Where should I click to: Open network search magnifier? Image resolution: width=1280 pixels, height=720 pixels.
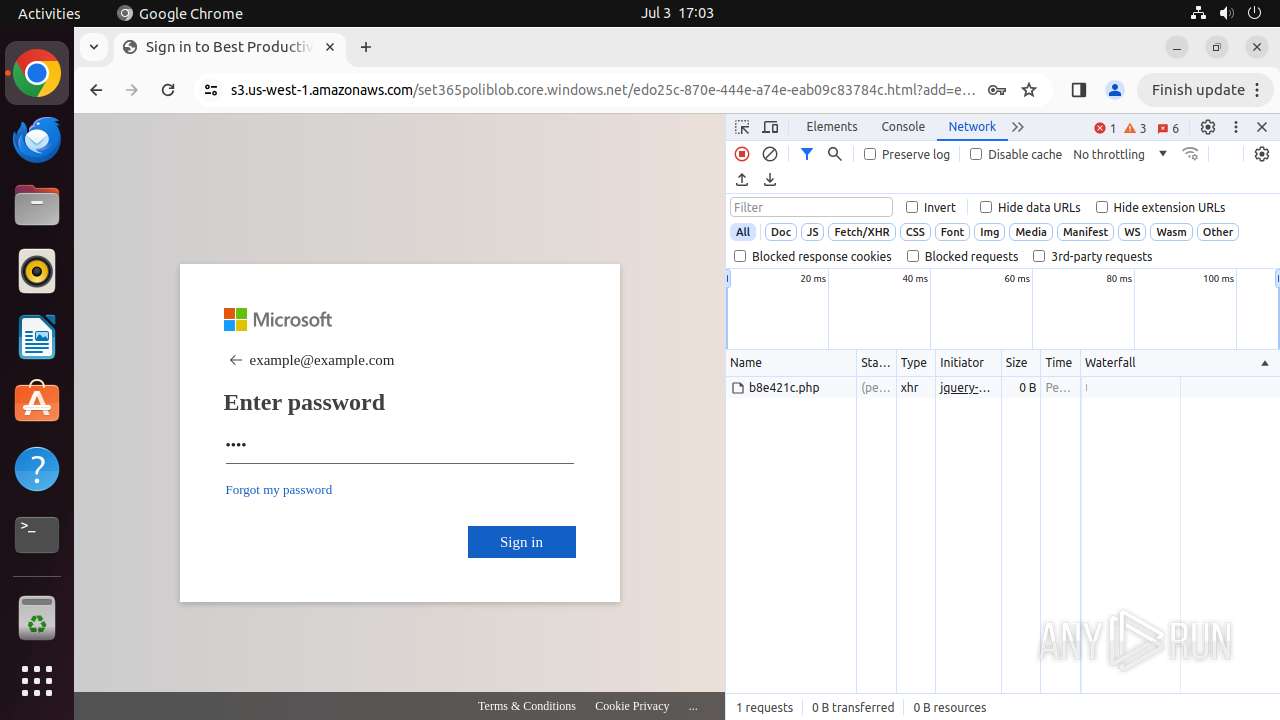pos(835,154)
